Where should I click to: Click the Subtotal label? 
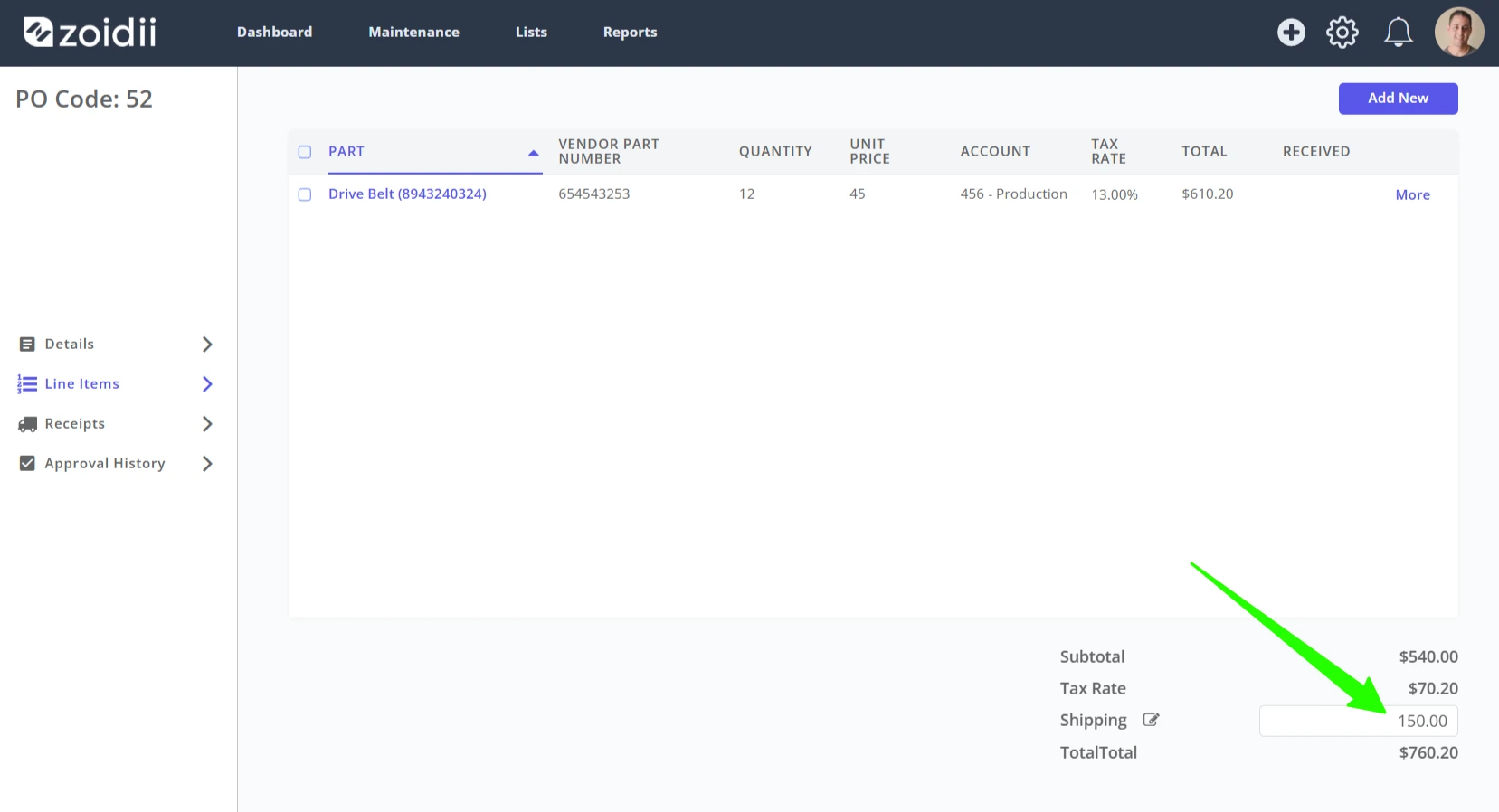pyautogui.click(x=1093, y=656)
